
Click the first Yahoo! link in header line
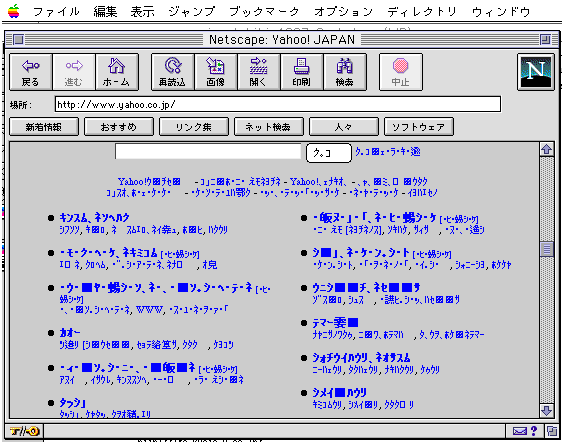[x=149, y=181]
